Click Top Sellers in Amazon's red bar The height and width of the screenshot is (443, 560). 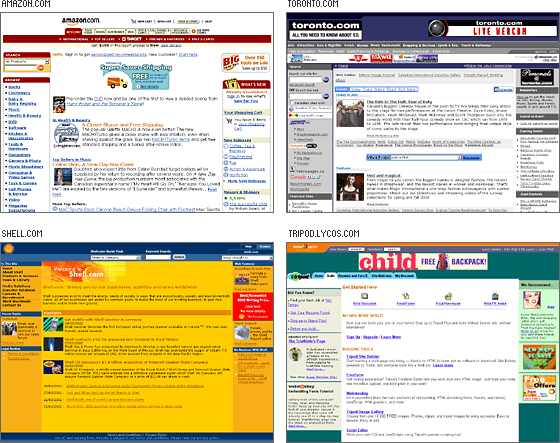coord(104,39)
